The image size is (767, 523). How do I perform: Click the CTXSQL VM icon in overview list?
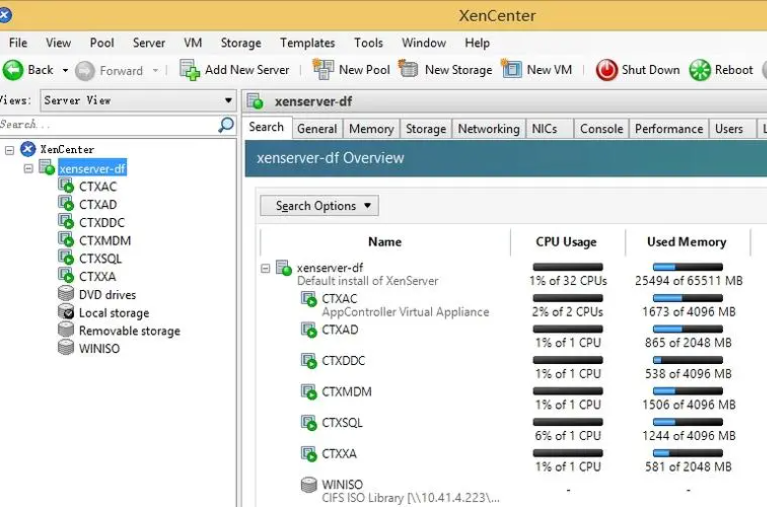(x=309, y=423)
